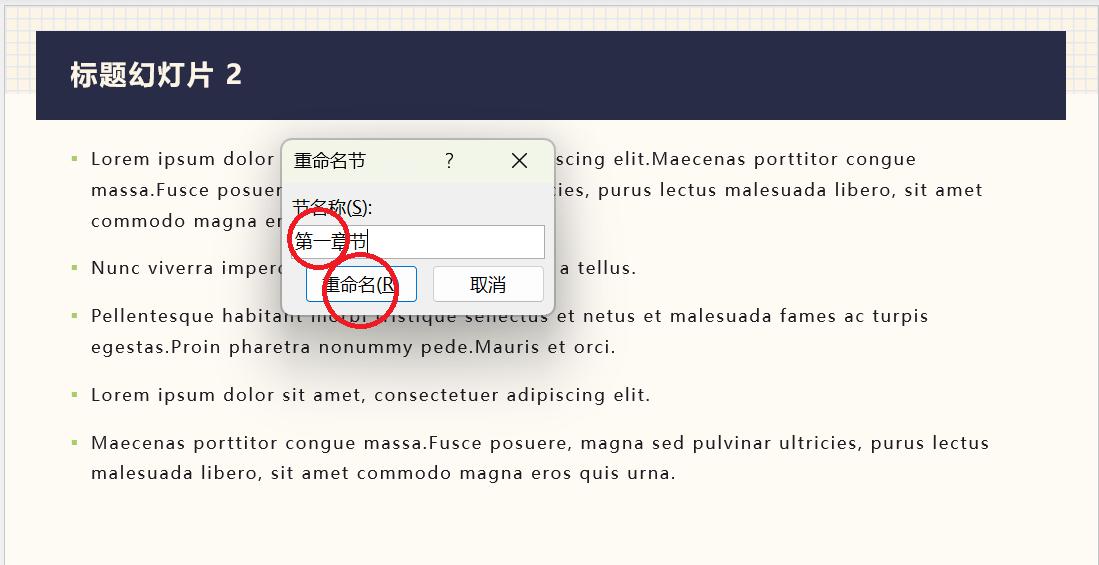Close the 重命名节 dialog with X

519,161
